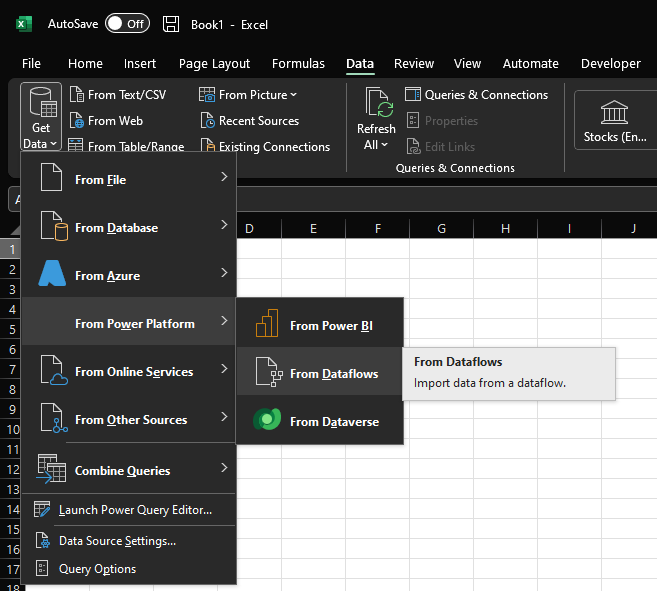The image size is (657, 591).
Task: Toggle the AutoSave switch
Action: point(127,24)
